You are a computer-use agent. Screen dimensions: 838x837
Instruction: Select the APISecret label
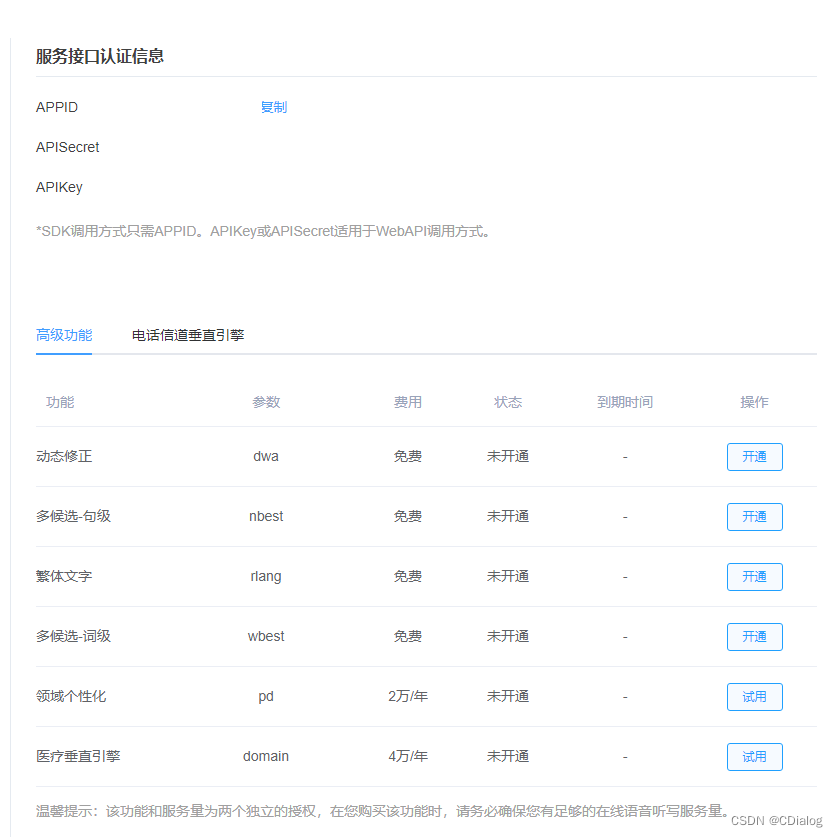[x=67, y=147]
